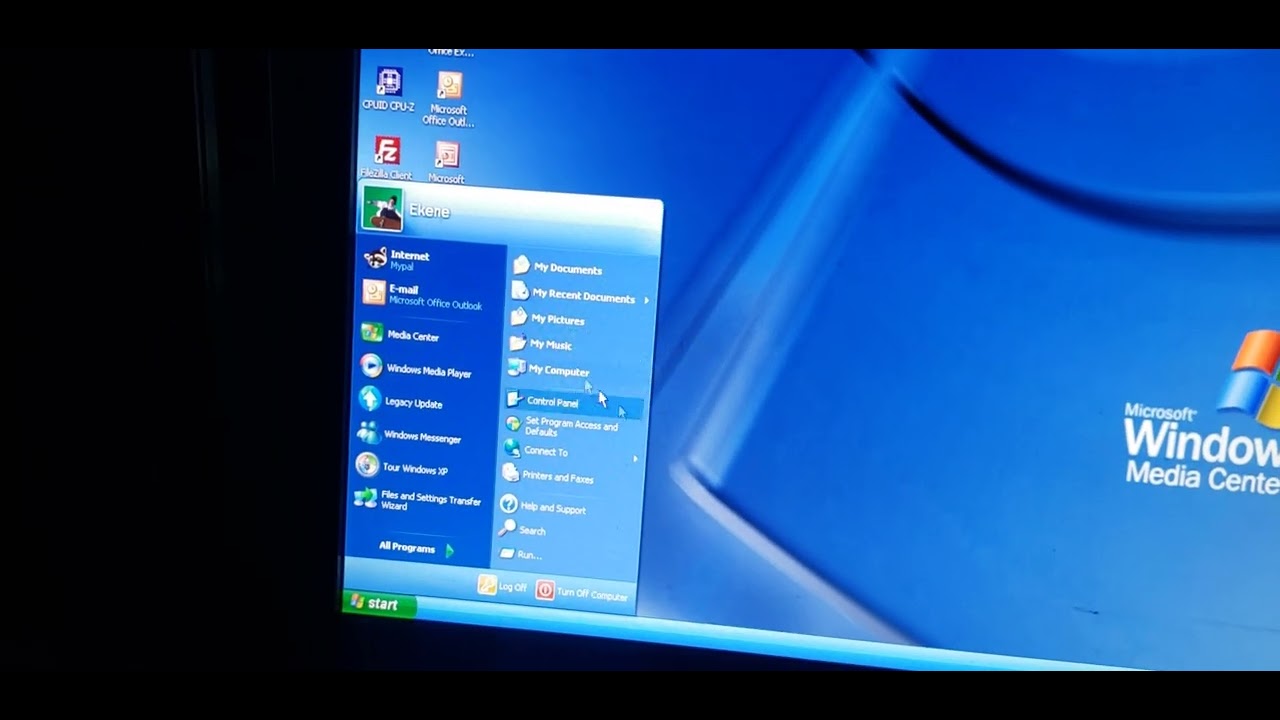Click the My Music folder icon
The height and width of the screenshot is (720, 1280).
click(x=517, y=343)
